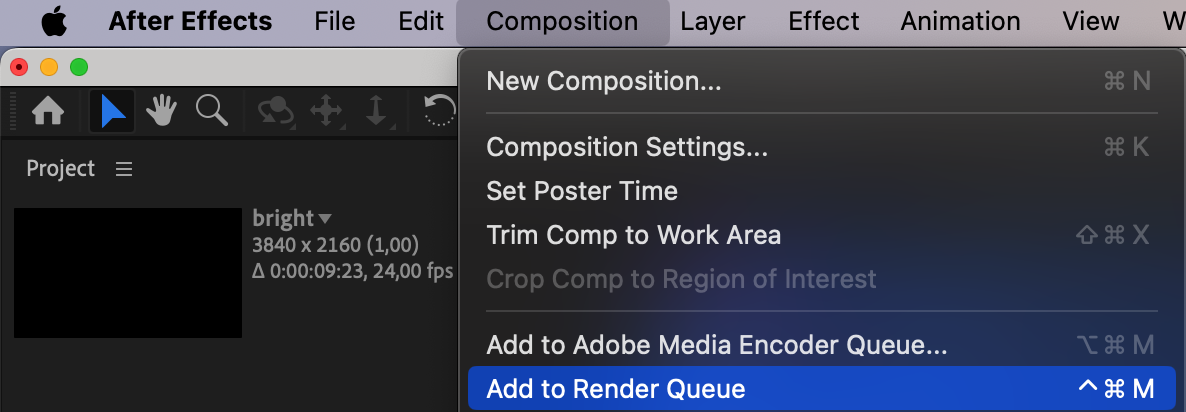Select the Zoom magnifier tool
Image resolution: width=1186 pixels, height=412 pixels.
click(212, 111)
